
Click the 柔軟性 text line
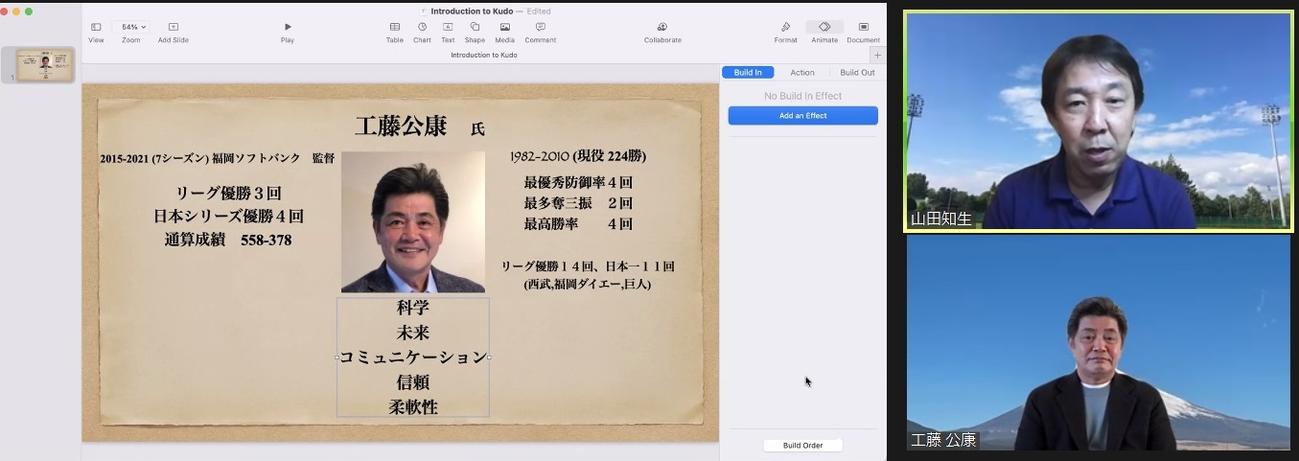pyautogui.click(x=413, y=407)
